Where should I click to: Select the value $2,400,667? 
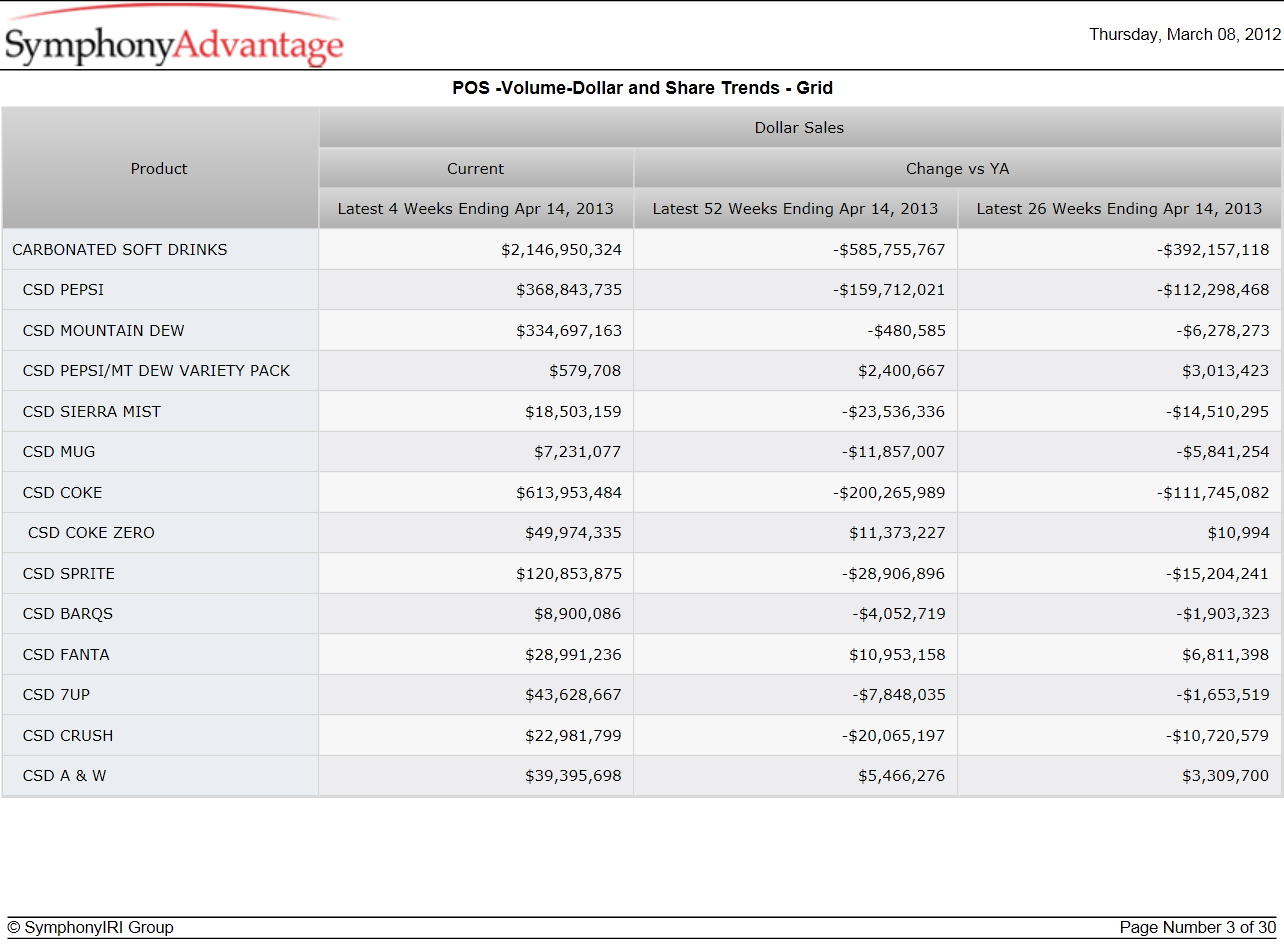[901, 371]
